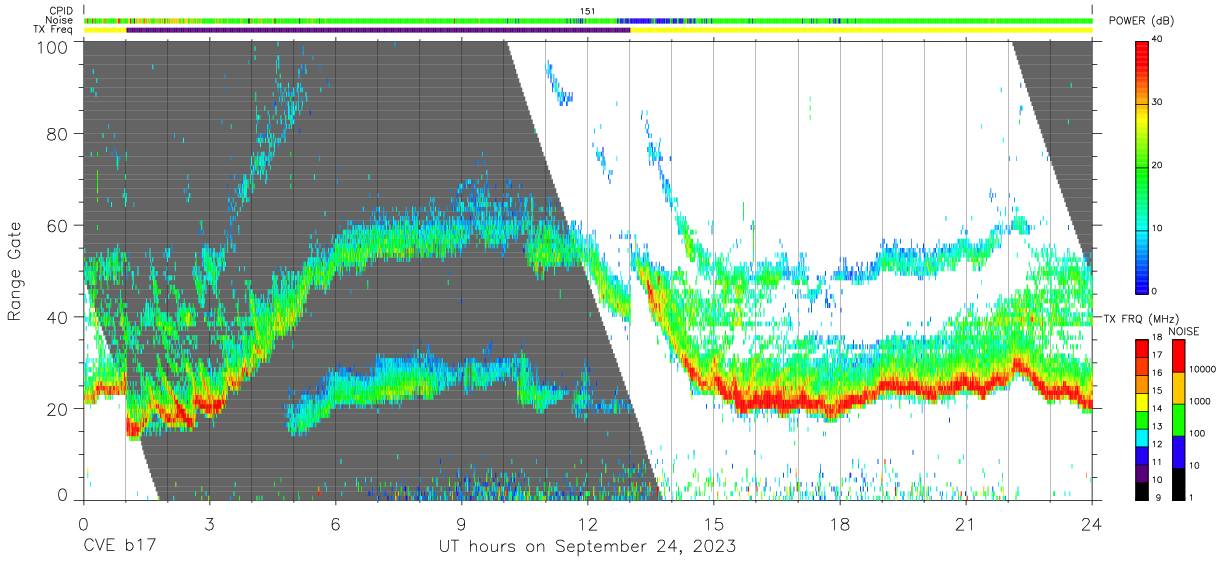Click the x-axis tick label 21

click(966, 523)
